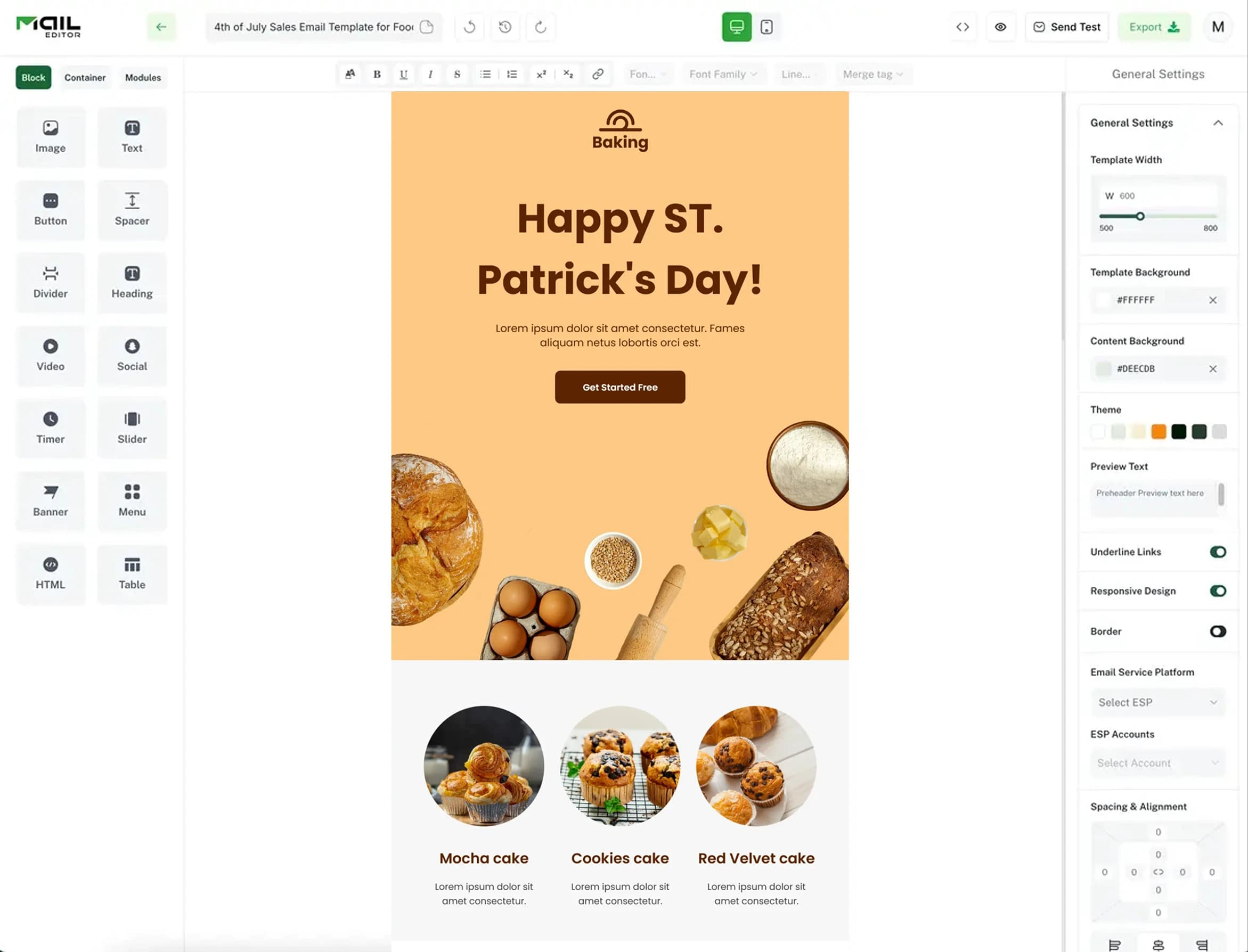Click the underline formatting icon
The width and height of the screenshot is (1248, 952).
coord(404,74)
